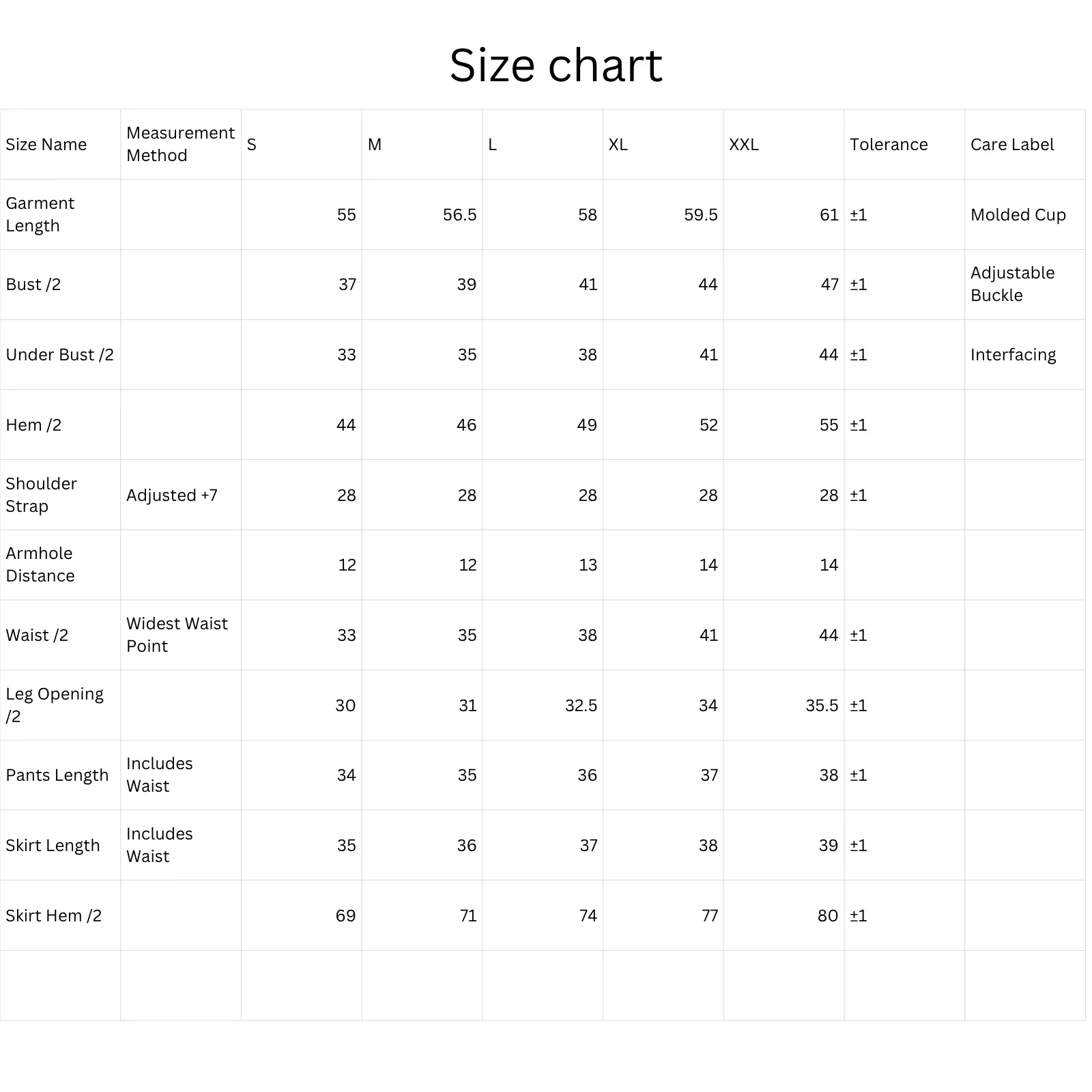Click the 56.5 value for Garment Length
The width and height of the screenshot is (1092, 1092).
pyautogui.click(x=459, y=215)
